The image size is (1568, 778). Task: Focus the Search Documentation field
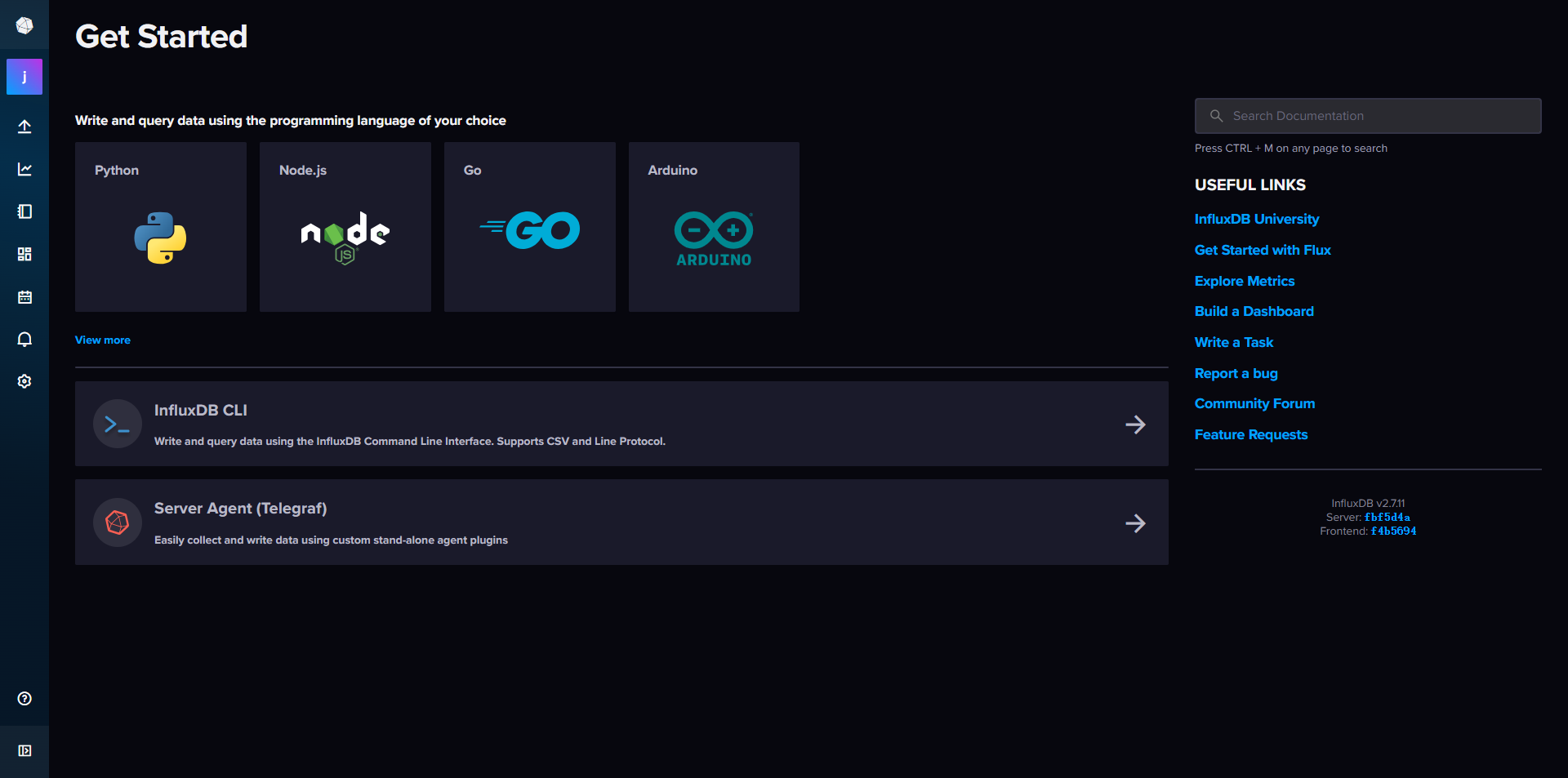click(1368, 116)
